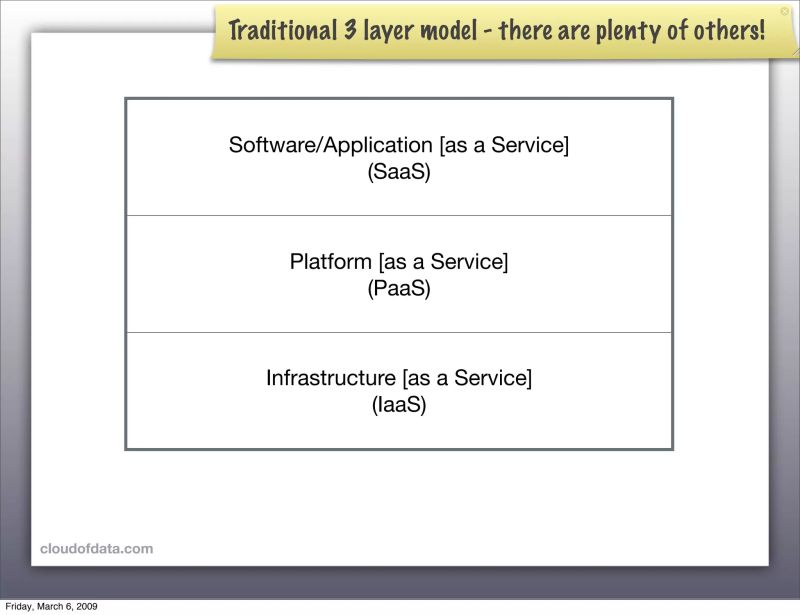
Task: Click the SaaS layer box in the diagram
Action: click(400, 157)
